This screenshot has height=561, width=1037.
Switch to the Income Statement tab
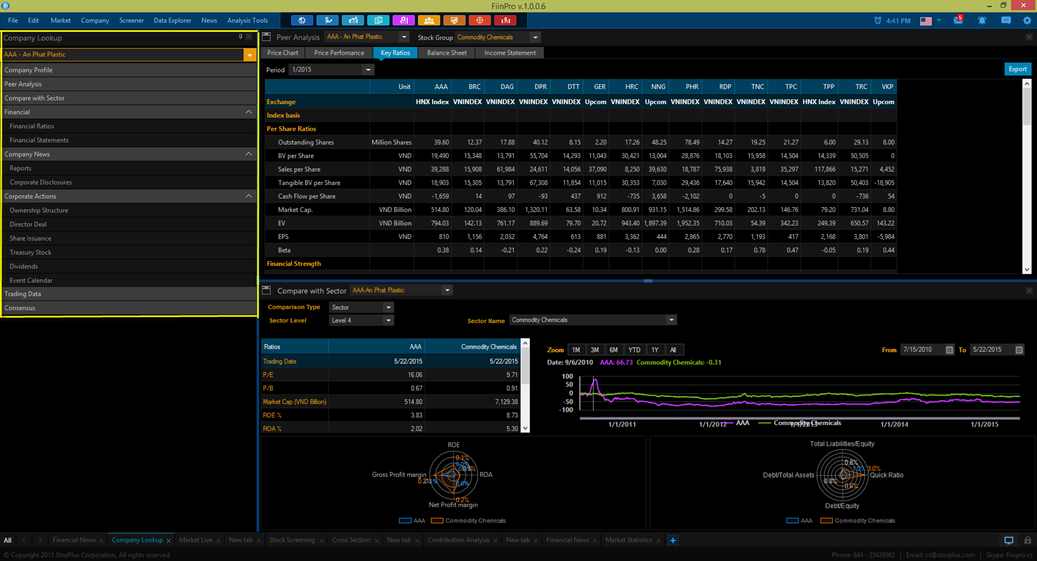click(510, 52)
